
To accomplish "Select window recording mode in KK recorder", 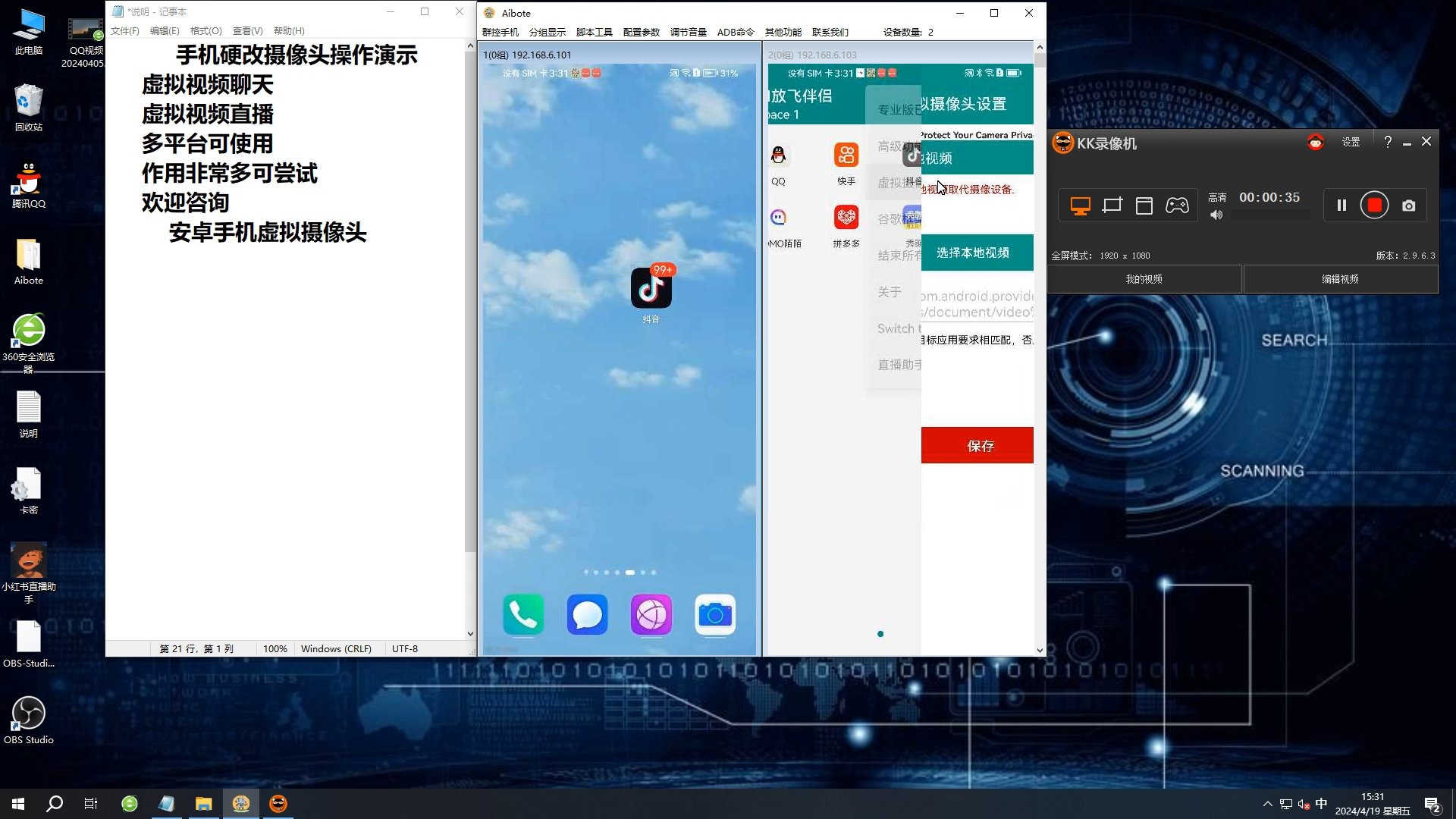I will point(1144,206).
